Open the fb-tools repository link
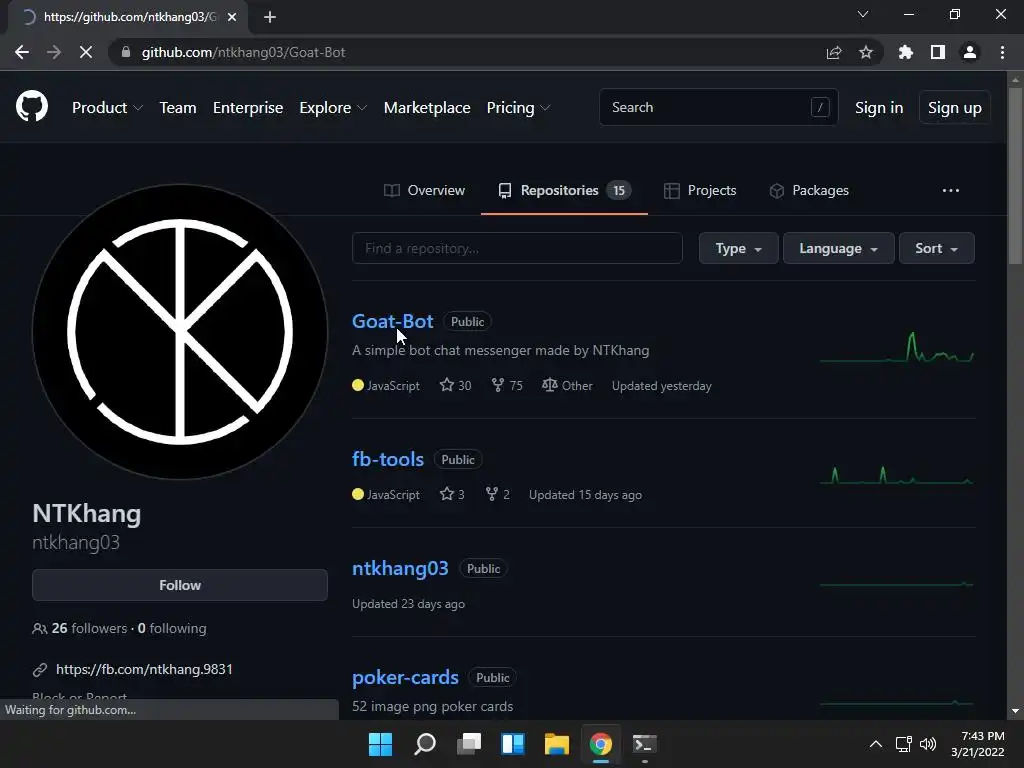The image size is (1024, 768). pyautogui.click(x=388, y=459)
